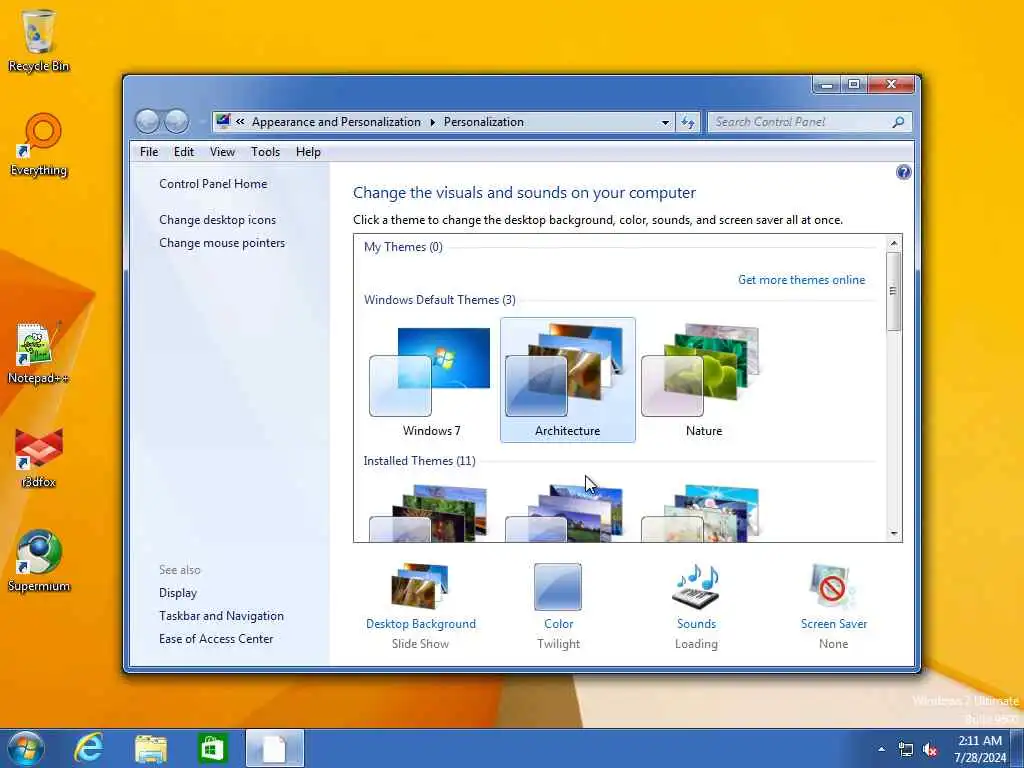Open the Recycle Bin desktop icon
This screenshot has height=768, width=1024.
tap(39, 40)
